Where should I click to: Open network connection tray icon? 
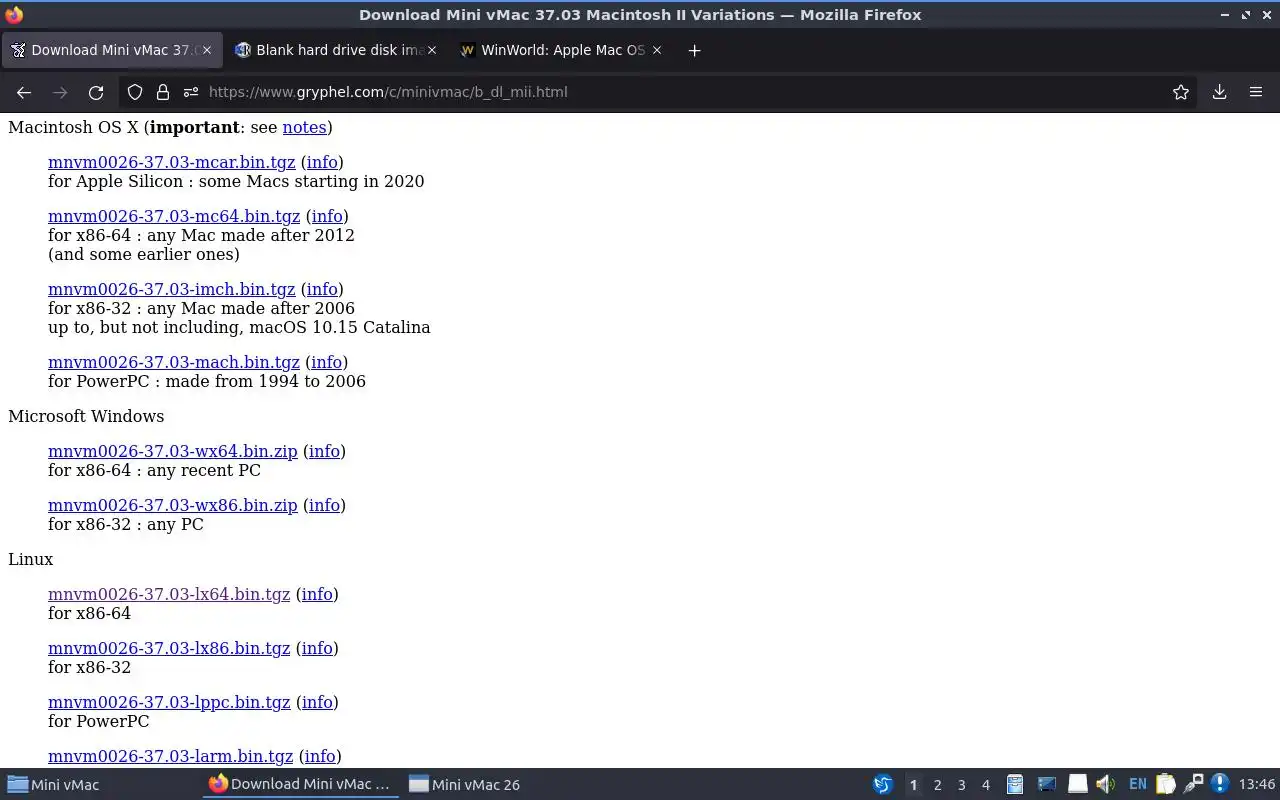pyautogui.click(x=1193, y=784)
